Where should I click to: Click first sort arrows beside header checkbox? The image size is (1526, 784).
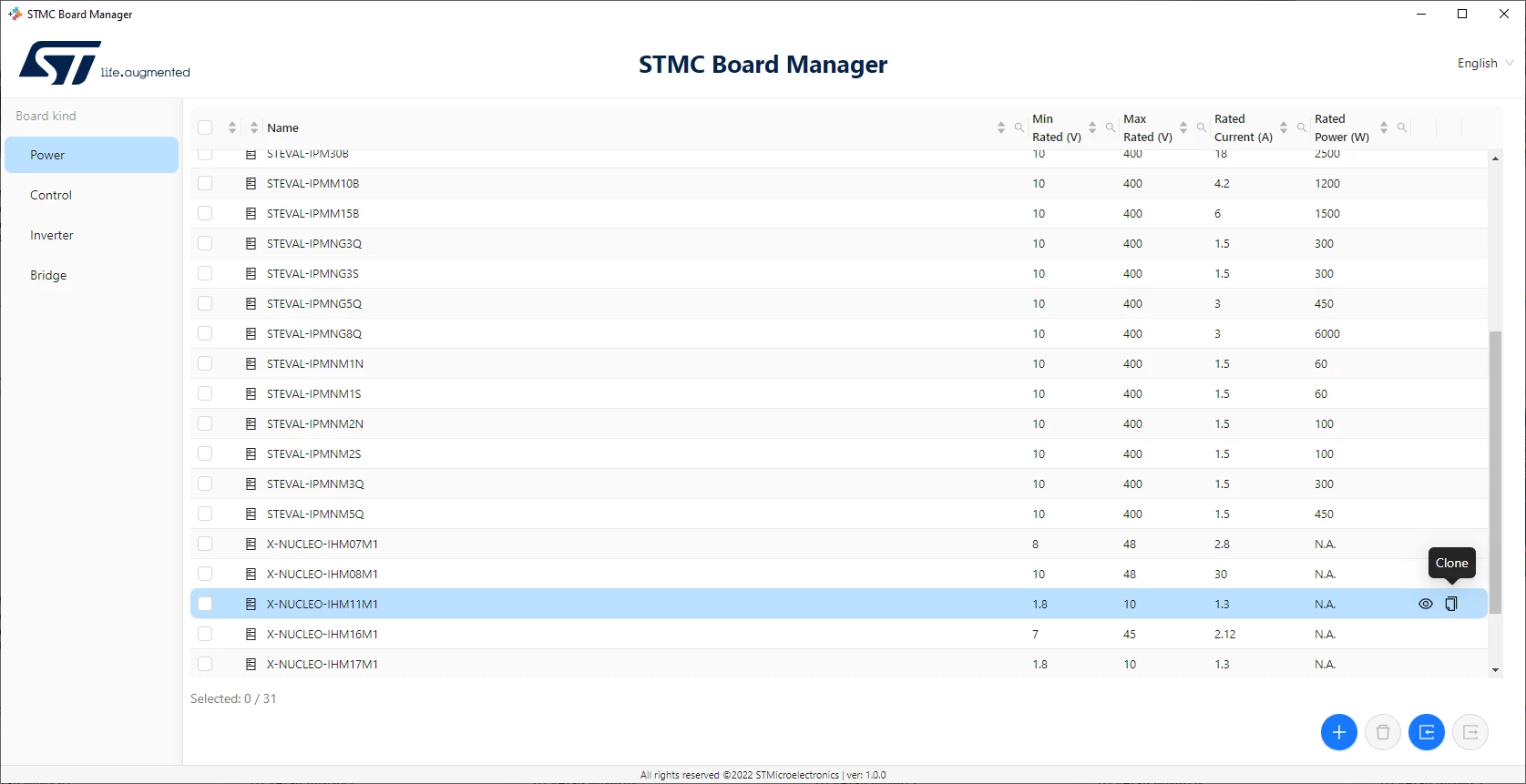click(x=232, y=127)
